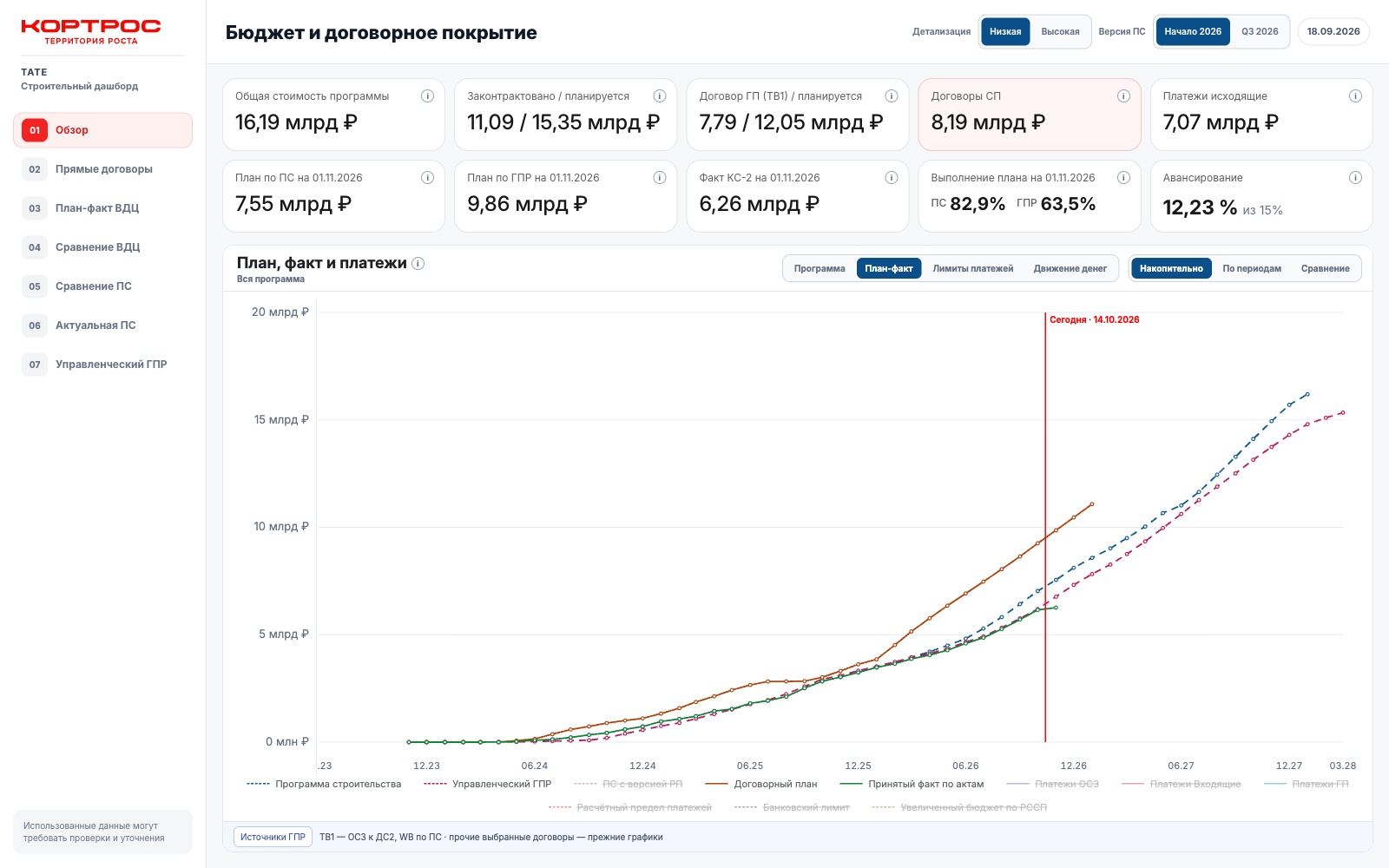
Task: Switch detail level to Высокая
Action: coord(1060,32)
